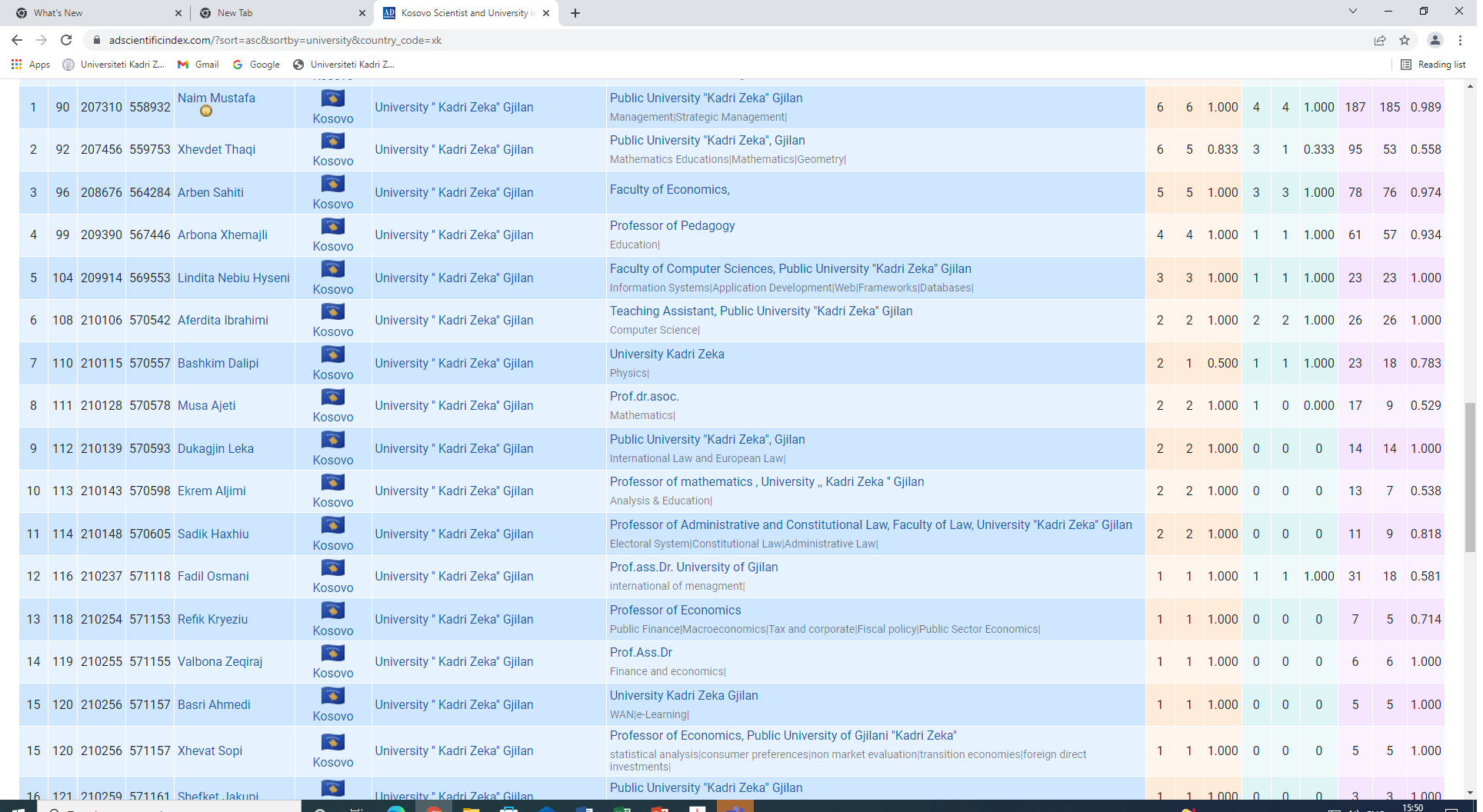Click Kosovo flag in Aferdita Ibrahimi row
The image size is (1483, 812).
333,311
